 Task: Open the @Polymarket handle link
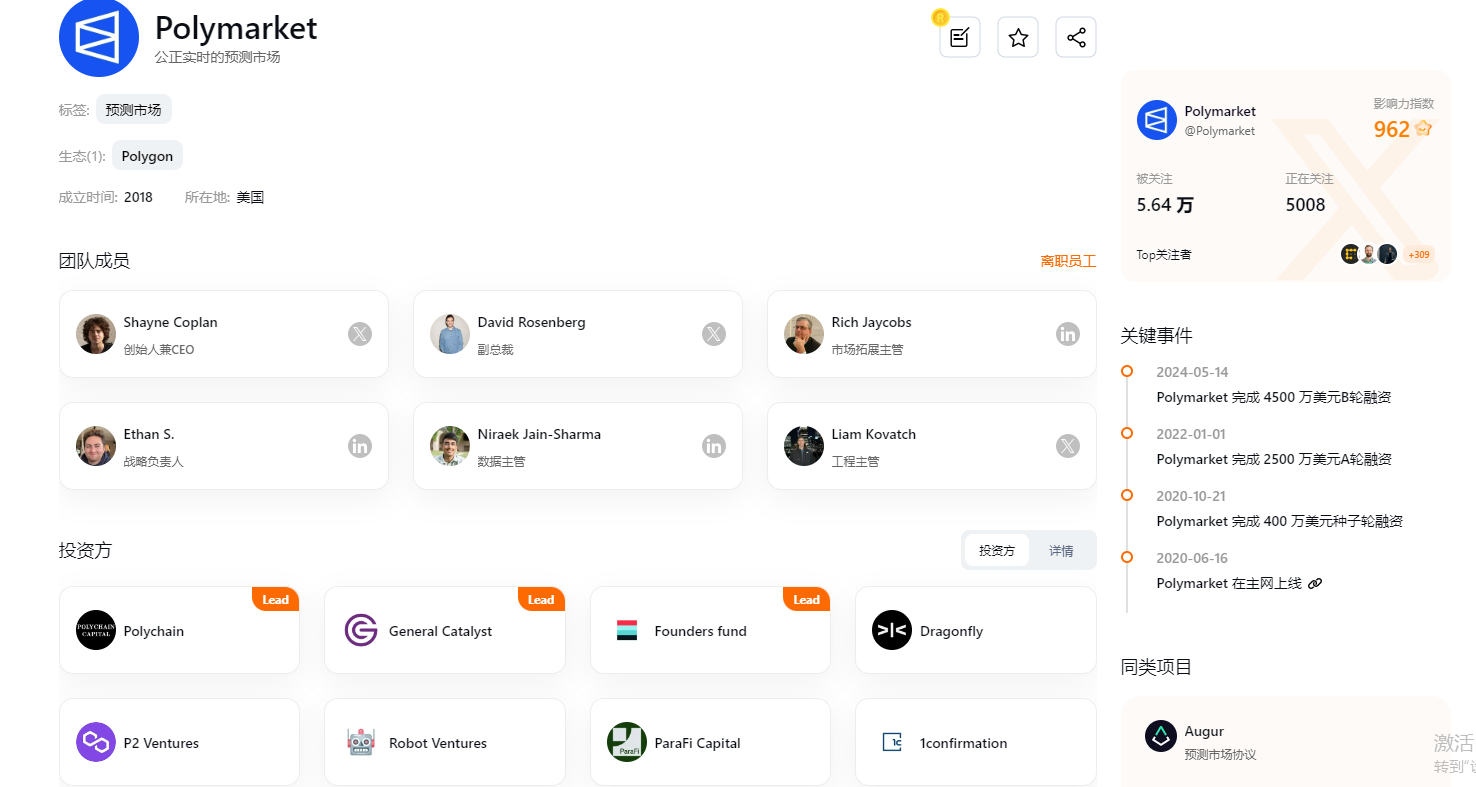tap(1219, 131)
